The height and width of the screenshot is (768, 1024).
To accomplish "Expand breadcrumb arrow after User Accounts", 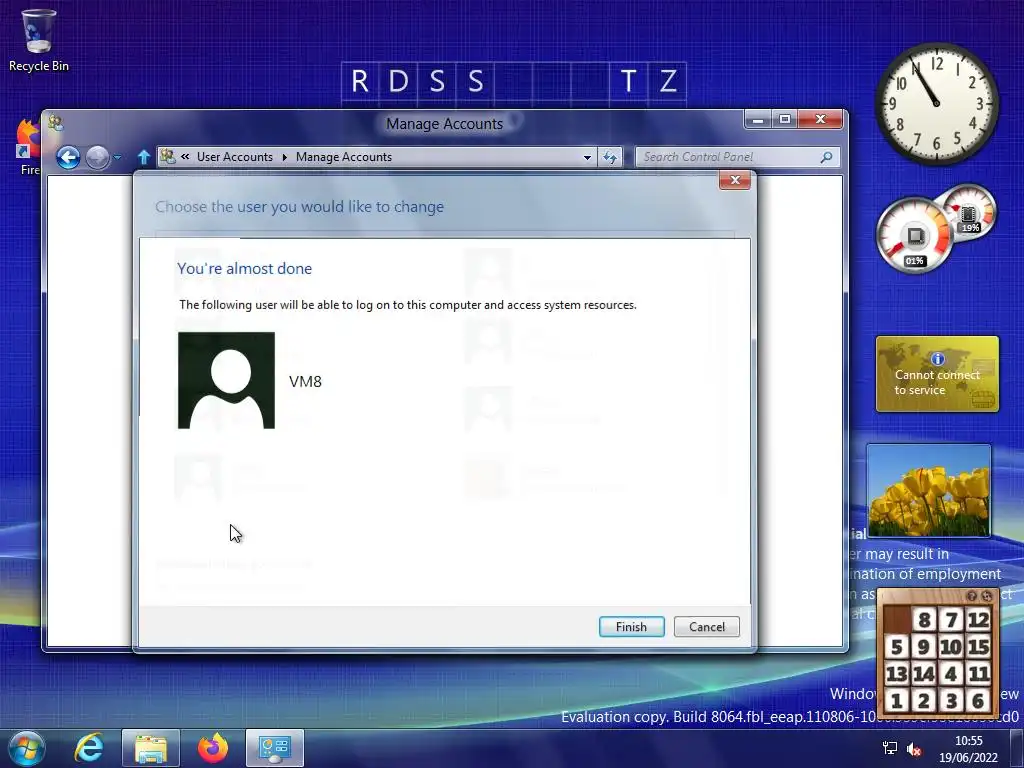I will click(x=284, y=157).
